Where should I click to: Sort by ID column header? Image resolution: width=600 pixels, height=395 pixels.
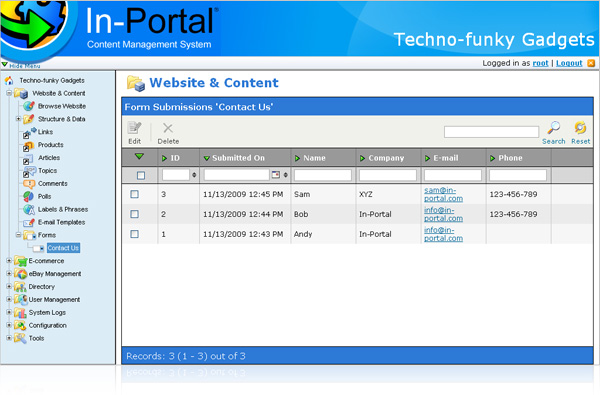point(175,158)
